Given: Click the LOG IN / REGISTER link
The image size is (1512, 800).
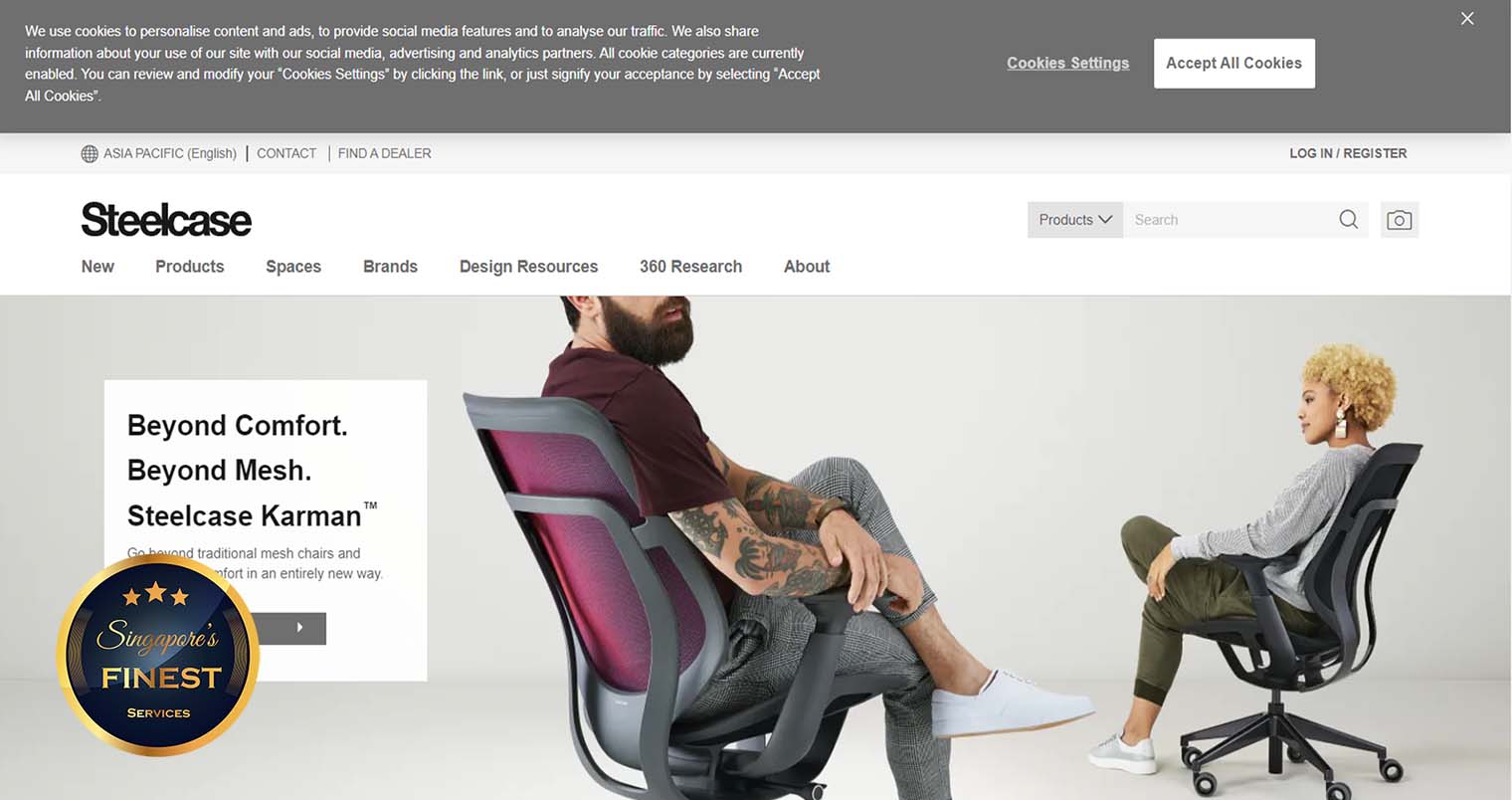Looking at the screenshot, I should 1348,153.
